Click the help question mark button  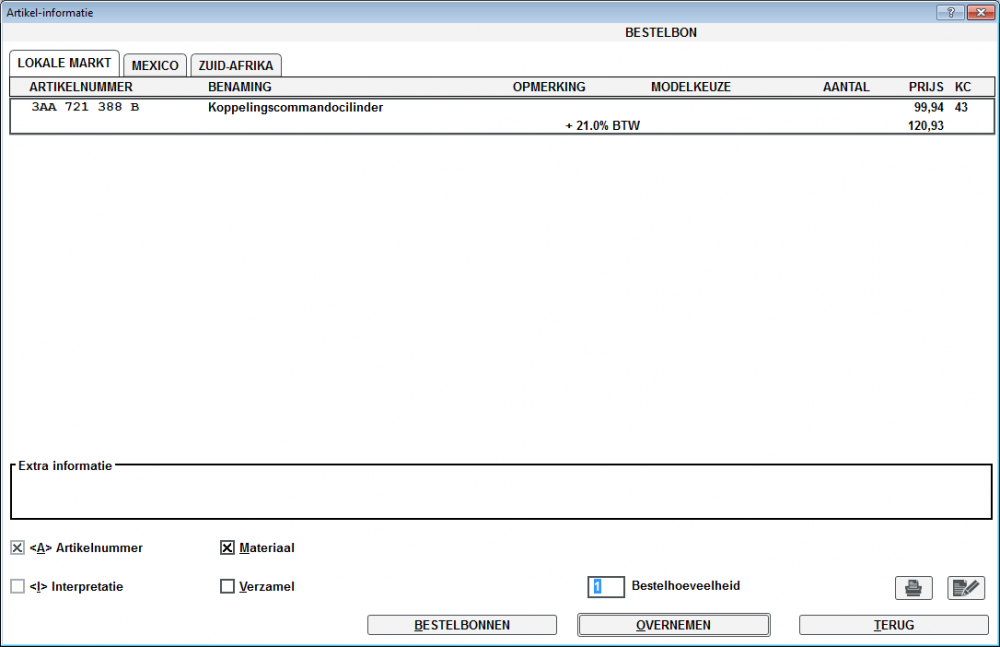950,12
